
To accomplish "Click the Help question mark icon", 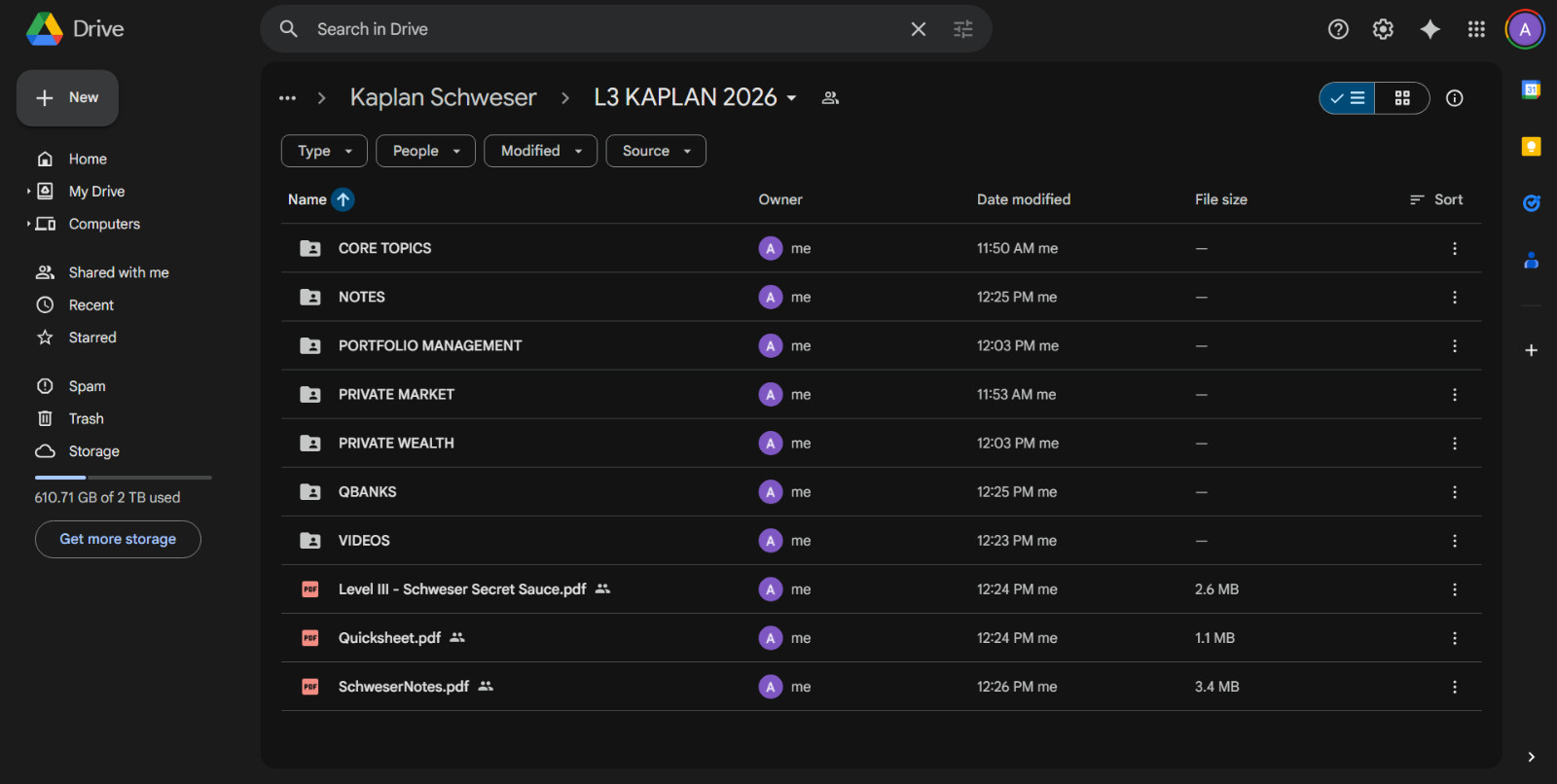I will (x=1338, y=29).
